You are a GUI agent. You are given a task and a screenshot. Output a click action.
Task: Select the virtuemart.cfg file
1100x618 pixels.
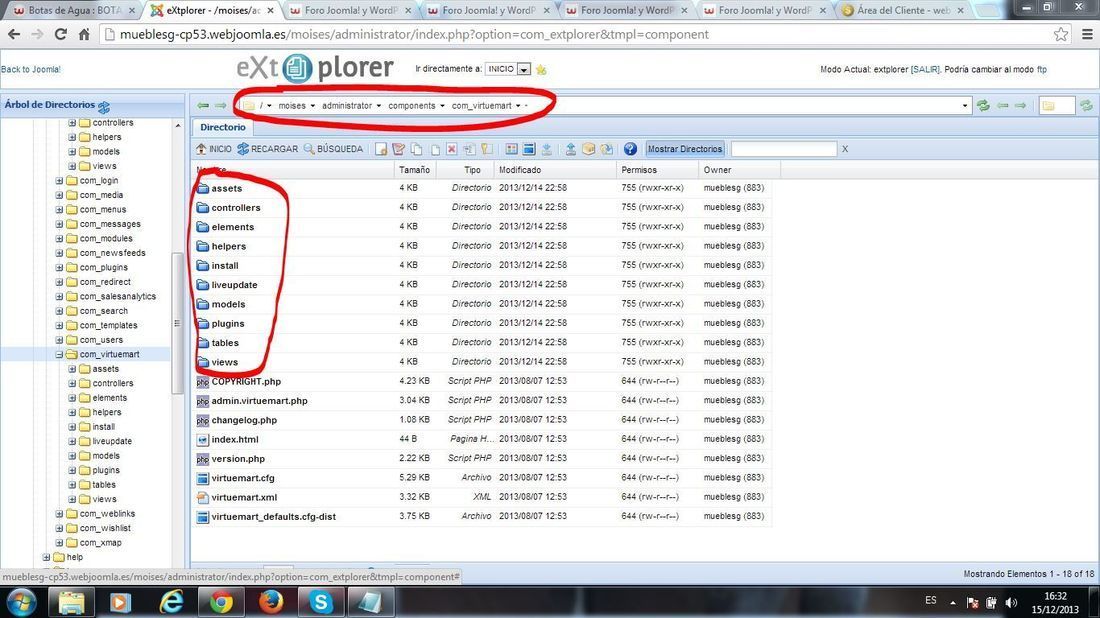point(243,478)
